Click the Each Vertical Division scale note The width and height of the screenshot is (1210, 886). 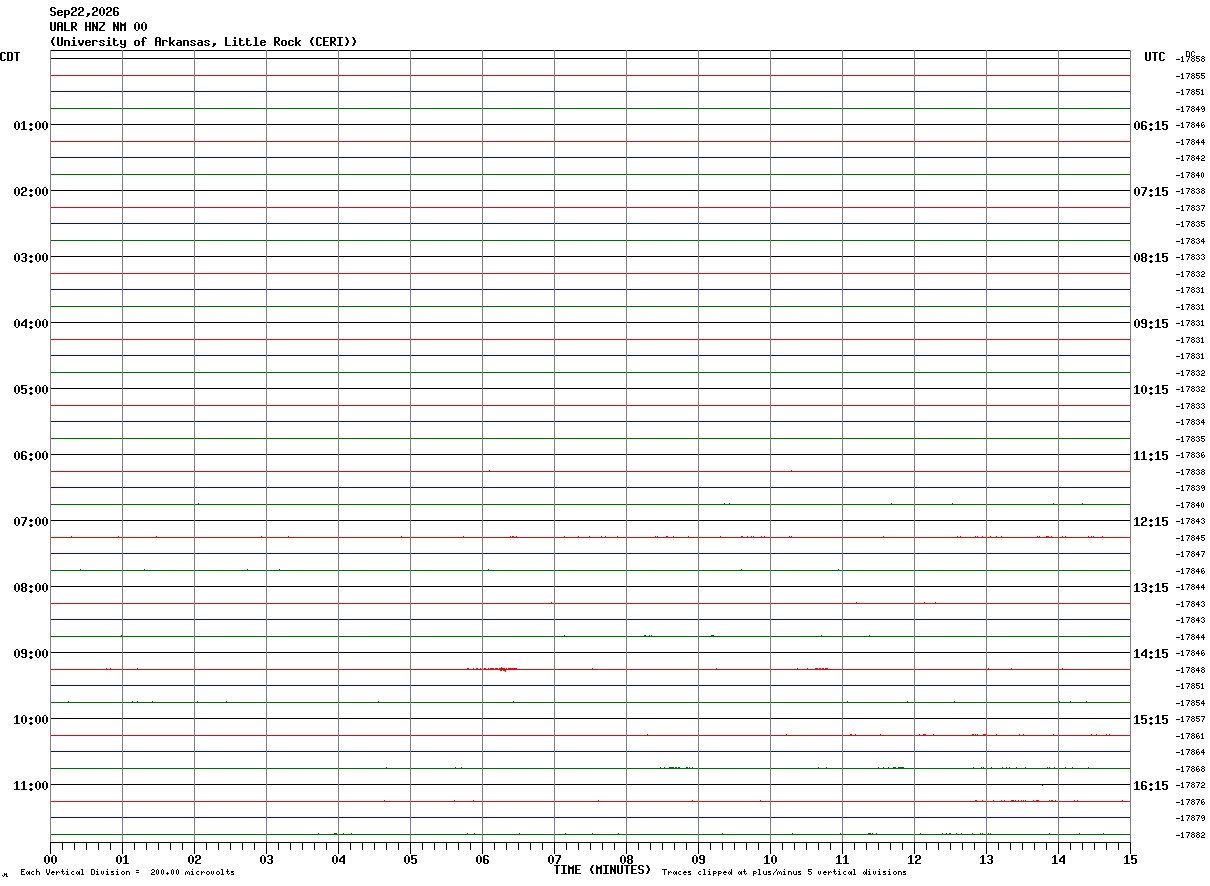(127, 873)
